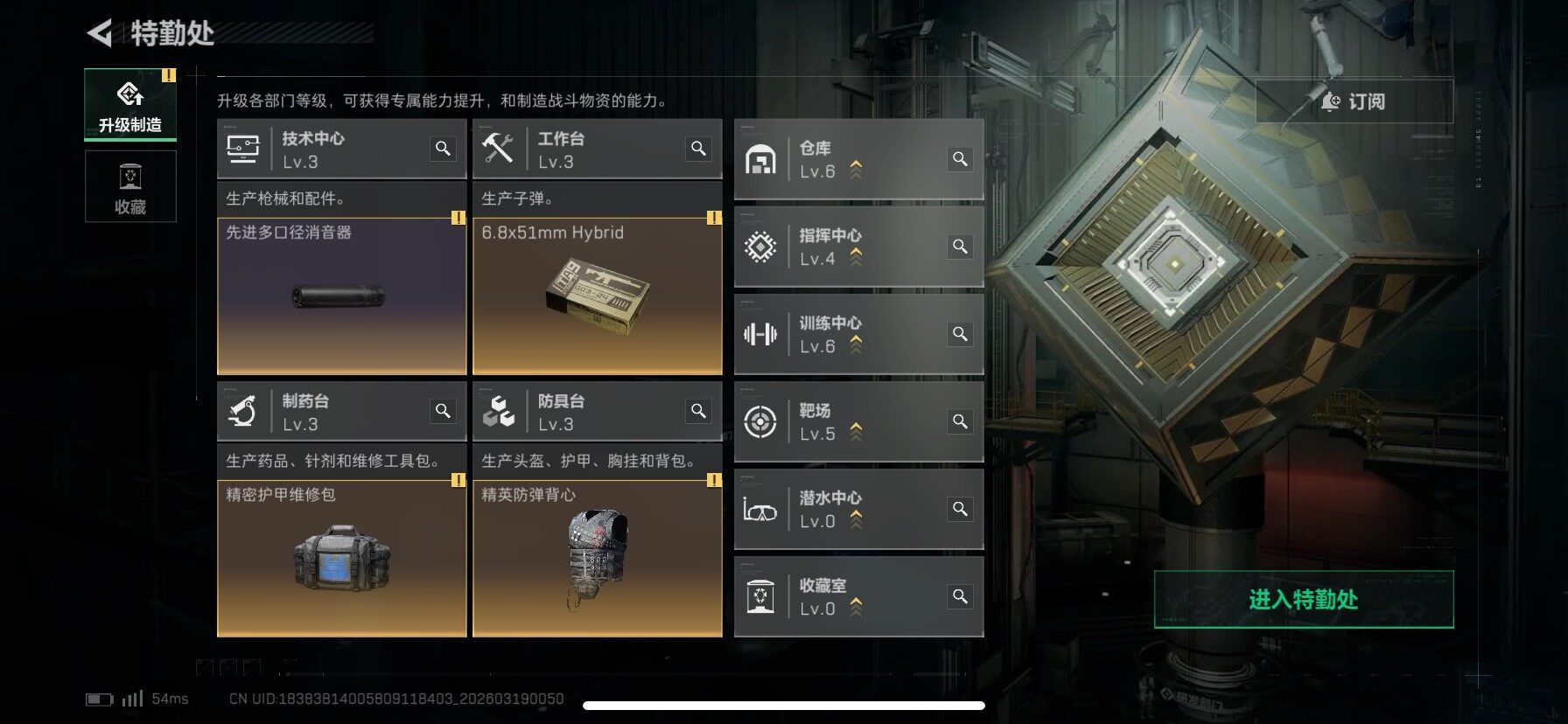Click the upgrade arrows next to 收藏室 Lv.0
1568x724 pixels.
[x=856, y=607]
